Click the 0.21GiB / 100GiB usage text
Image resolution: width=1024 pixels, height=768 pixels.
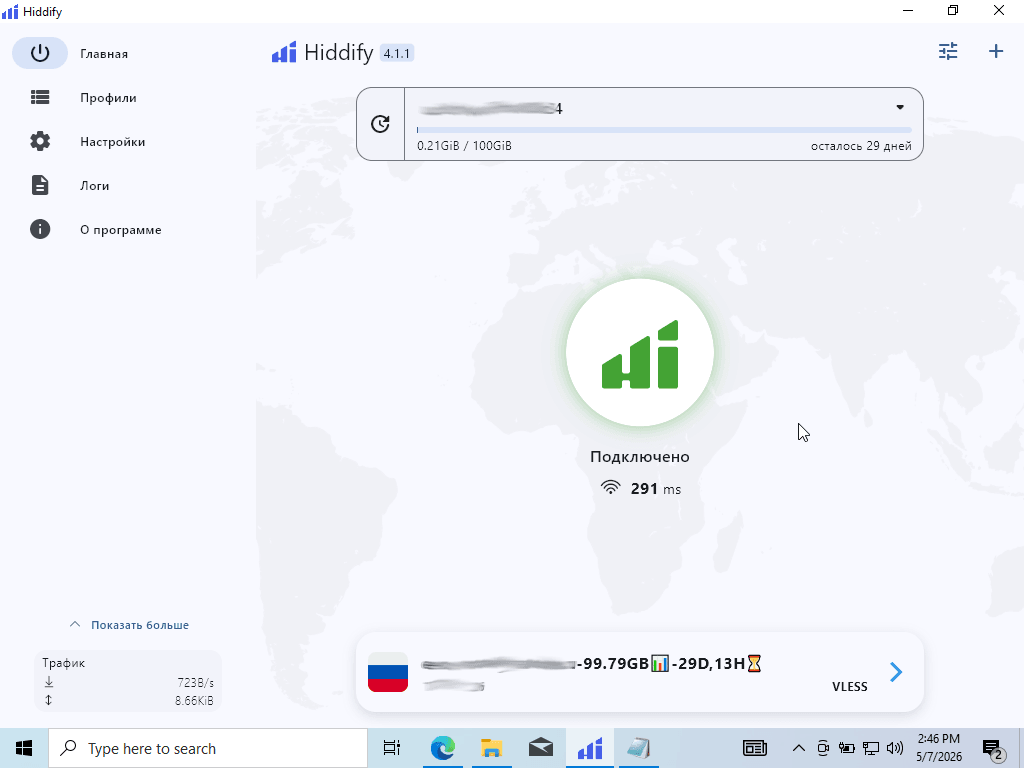tap(464, 146)
